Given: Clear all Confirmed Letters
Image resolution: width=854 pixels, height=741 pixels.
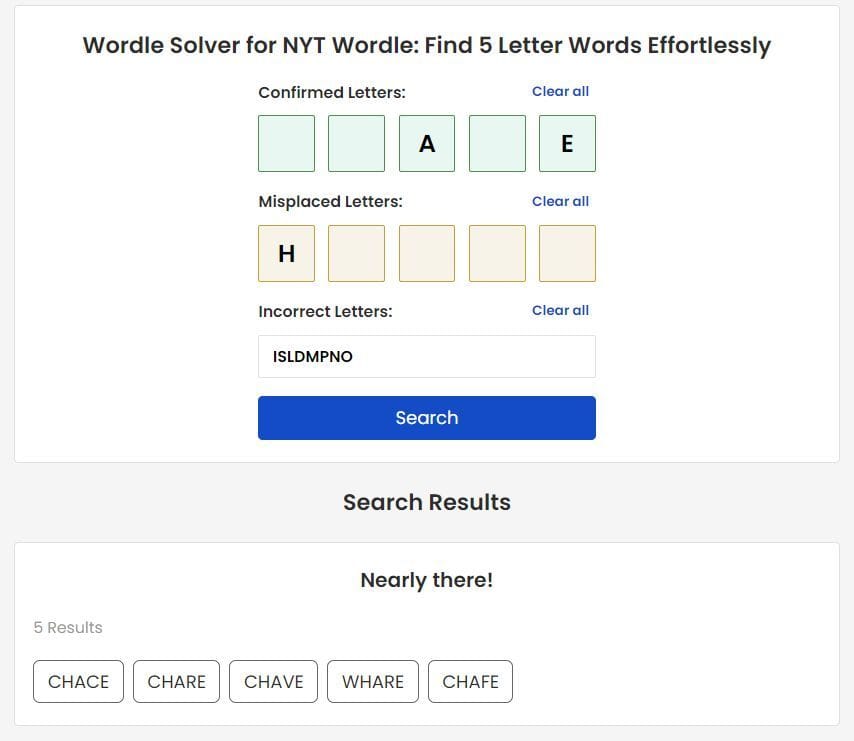Looking at the screenshot, I should point(561,91).
